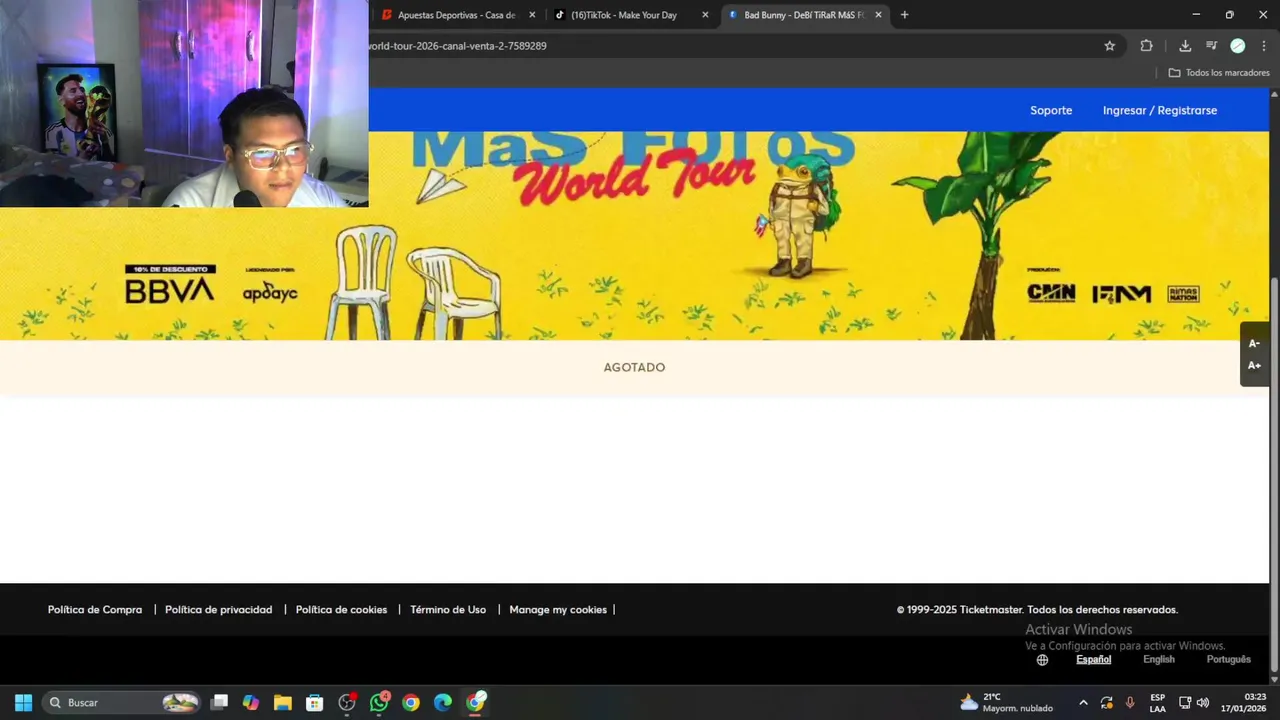Click the BBVA sponsor logo on banner
Screen dimensions: 1280x720
pos(170,285)
